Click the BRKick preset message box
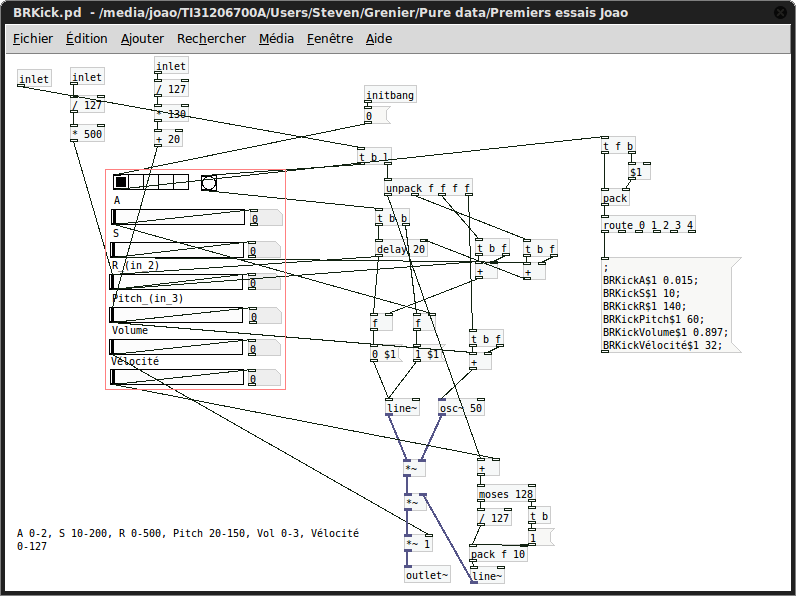796x596 pixels. pyautogui.click(x=671, y=306)
